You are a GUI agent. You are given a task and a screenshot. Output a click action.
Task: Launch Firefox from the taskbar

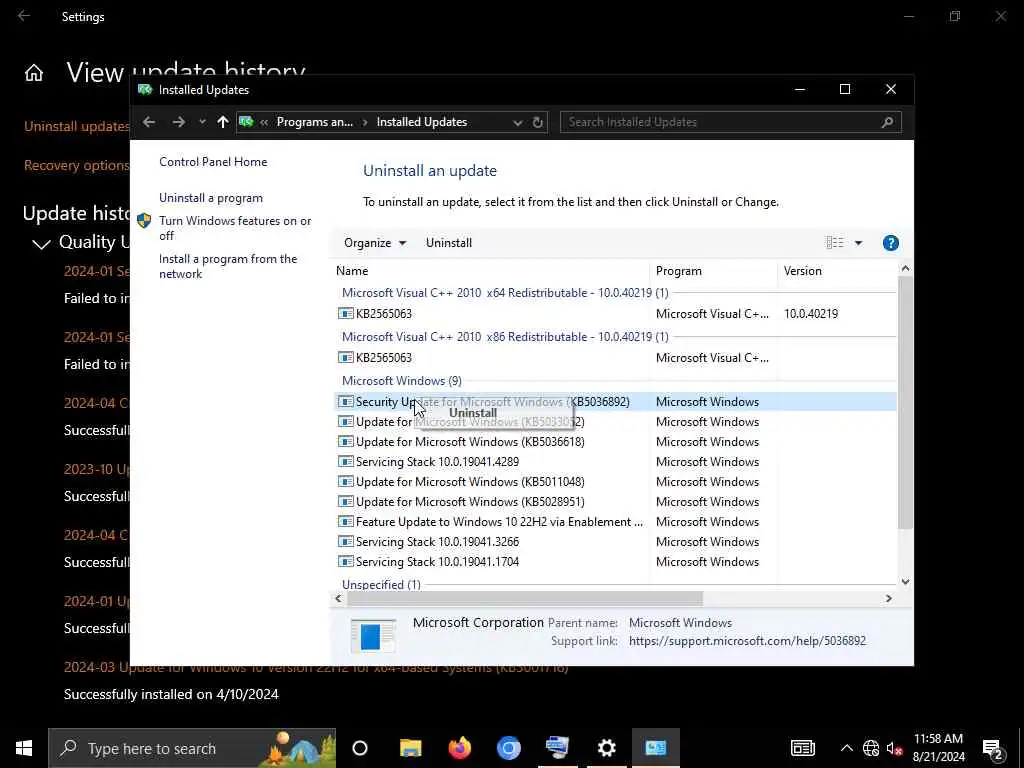coord(460,748)
